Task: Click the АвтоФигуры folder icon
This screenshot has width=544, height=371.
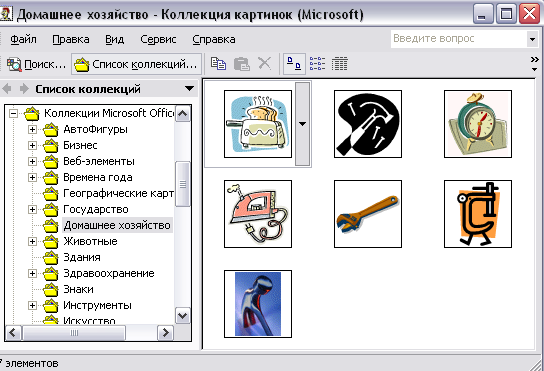Action: [51, 129]
